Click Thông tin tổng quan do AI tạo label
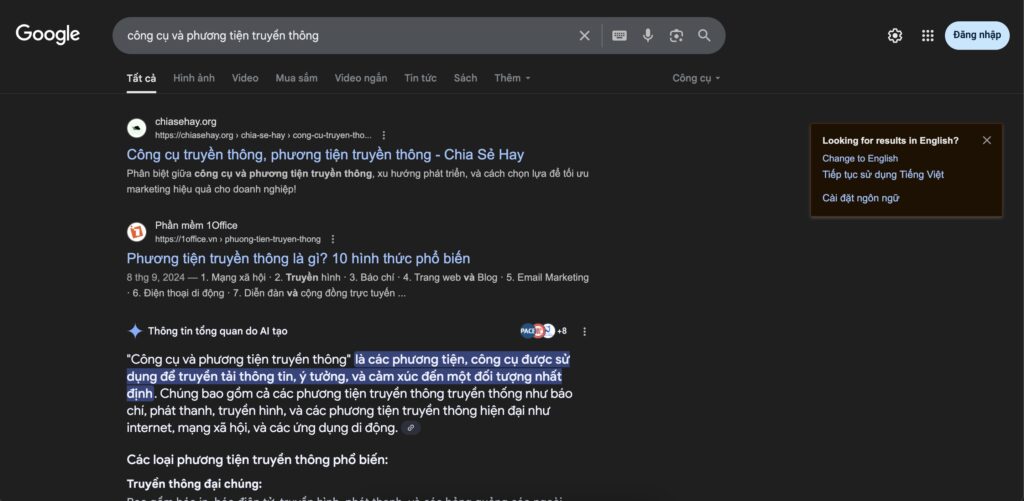The width and height of the screenshot is (1024, 501). click(217, 331)
